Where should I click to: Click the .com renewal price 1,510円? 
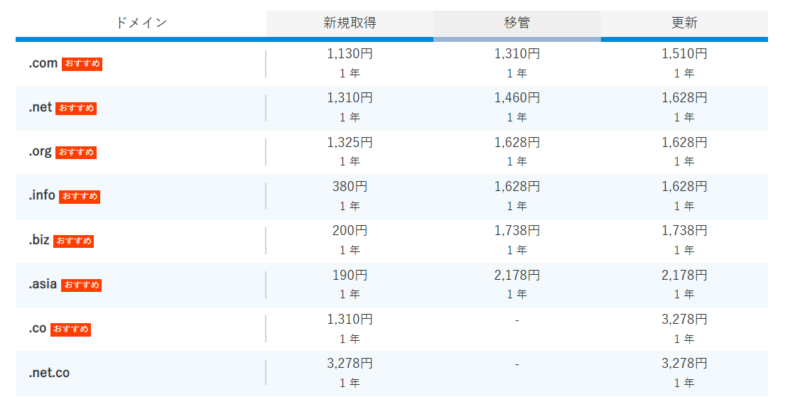point(684,53)
